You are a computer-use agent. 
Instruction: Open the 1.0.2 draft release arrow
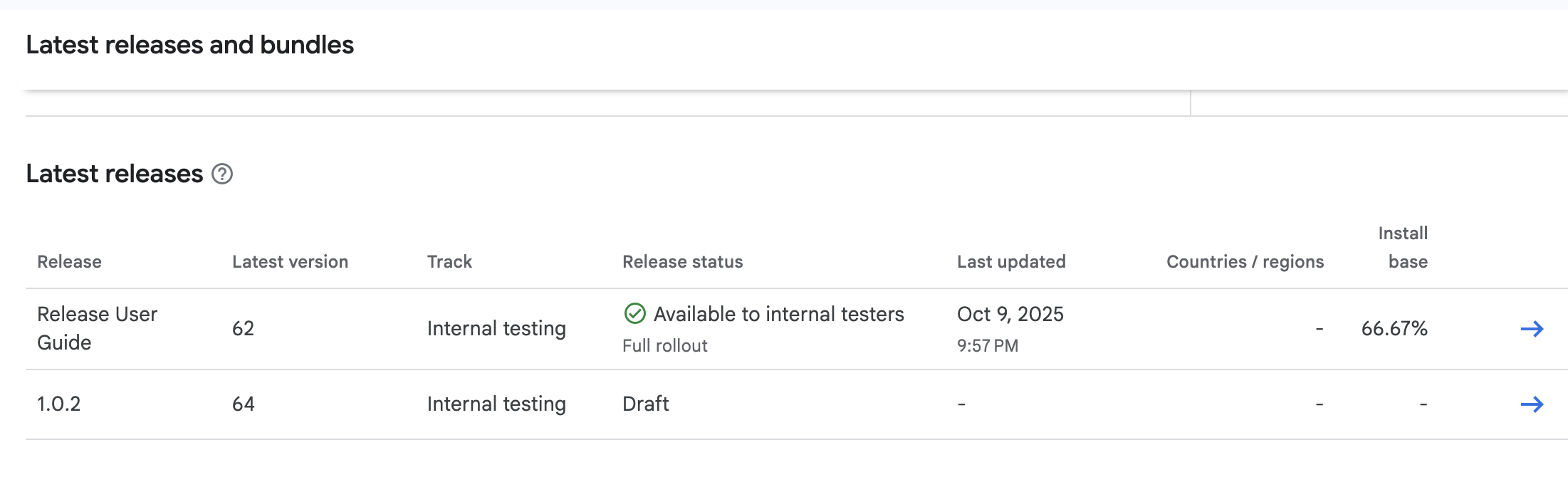1532,404
